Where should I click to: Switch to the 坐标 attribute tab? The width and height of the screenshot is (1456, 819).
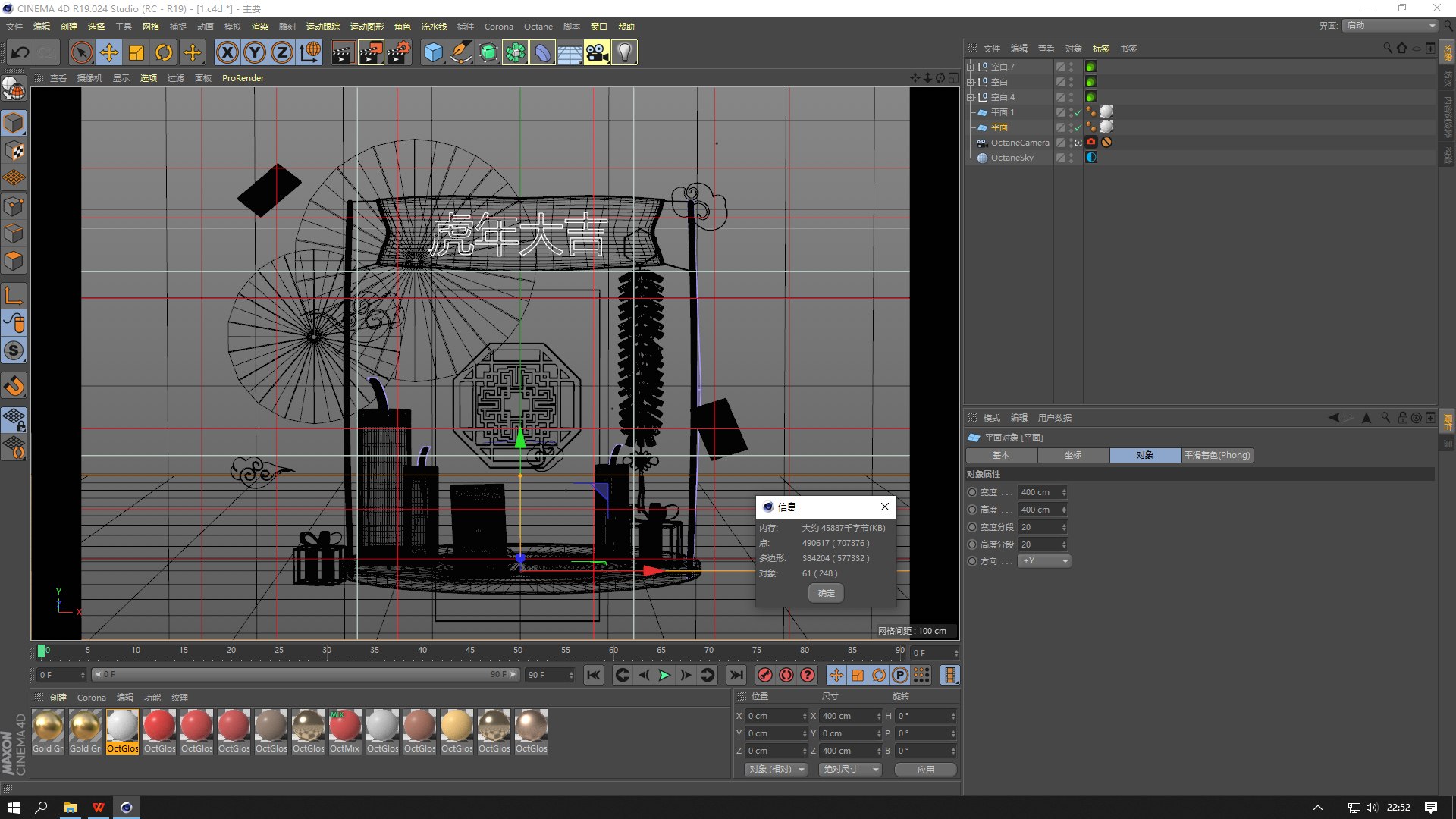[x=1073, y=455]
